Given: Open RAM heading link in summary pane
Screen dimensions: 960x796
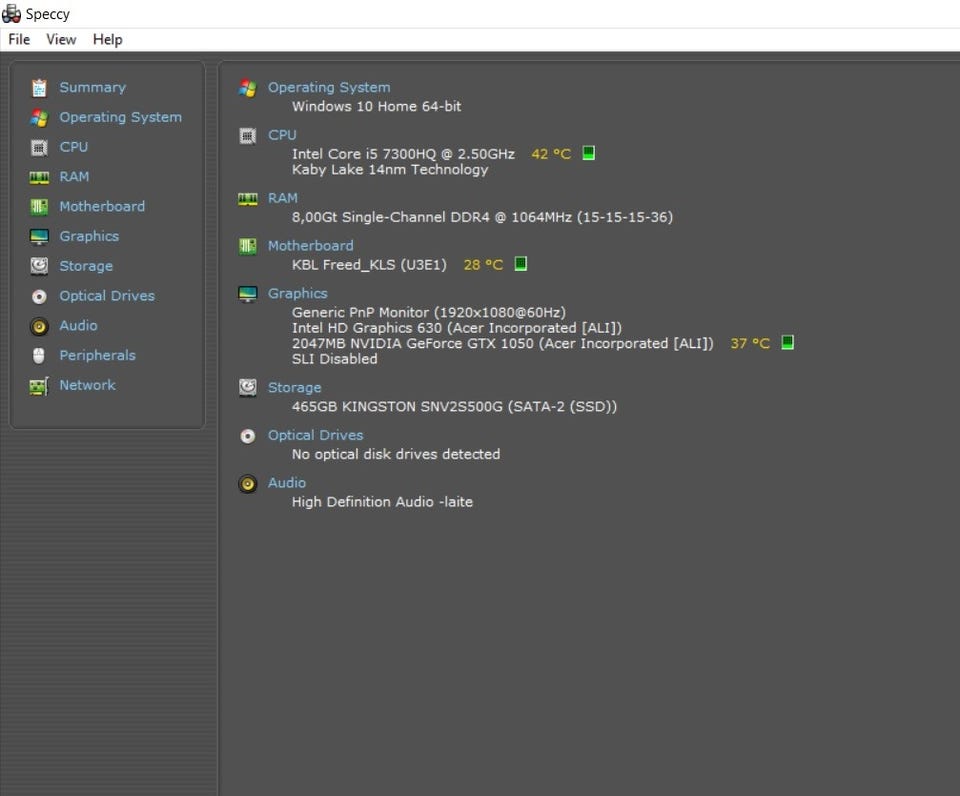Looking at the screenshot, I should pyautogui.click(x=283, y=198).
